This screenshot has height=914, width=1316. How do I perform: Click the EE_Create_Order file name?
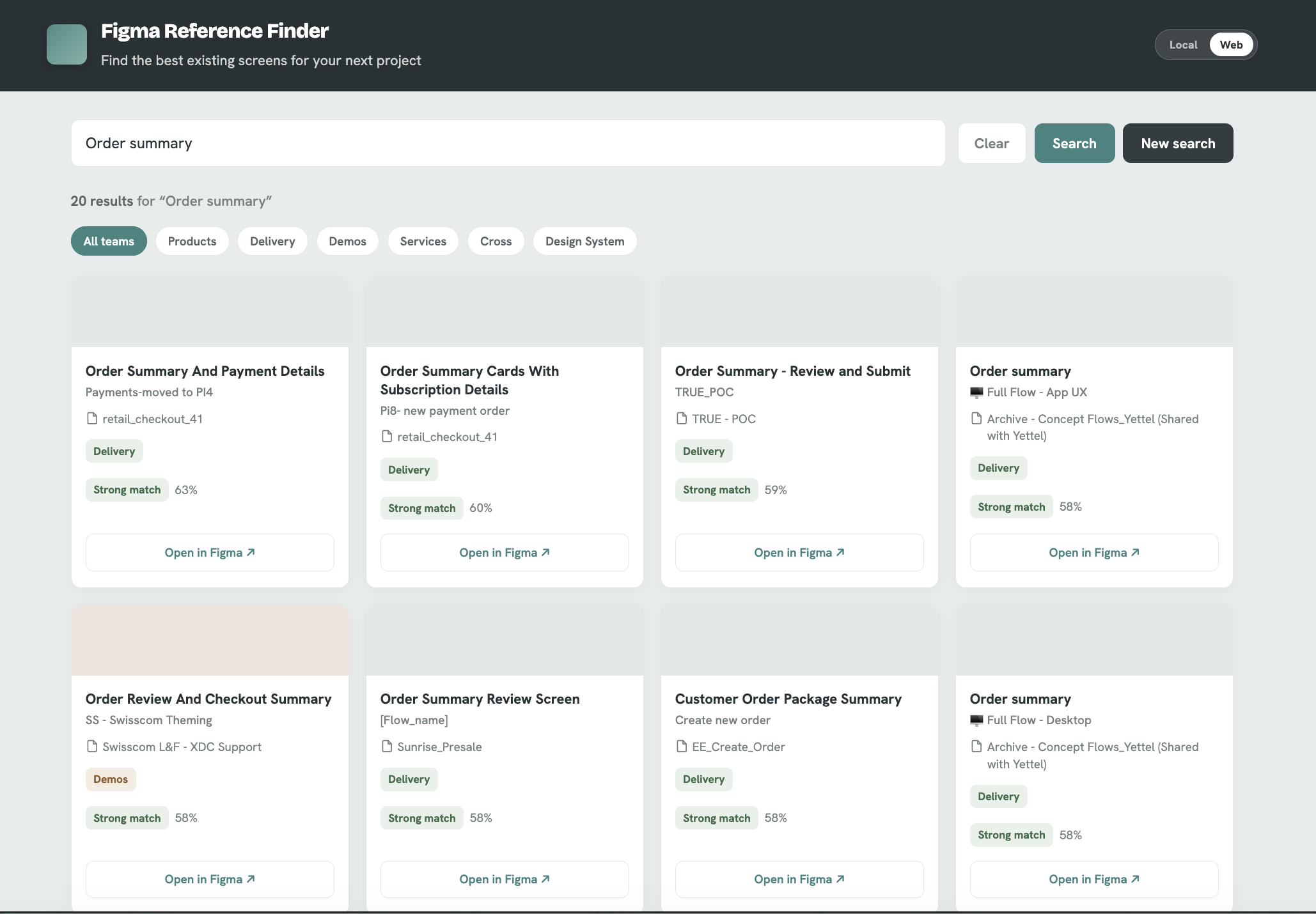(x=738, y=747)
